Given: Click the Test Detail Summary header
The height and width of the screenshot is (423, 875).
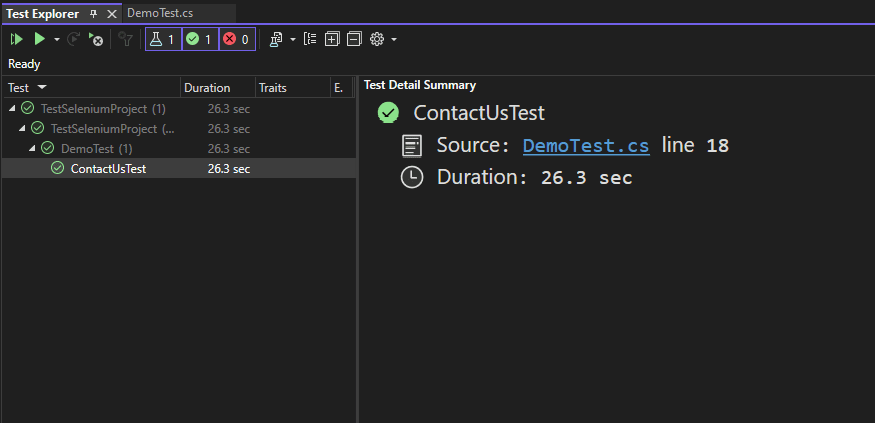Looking at the screenshot, I should 420,85.
